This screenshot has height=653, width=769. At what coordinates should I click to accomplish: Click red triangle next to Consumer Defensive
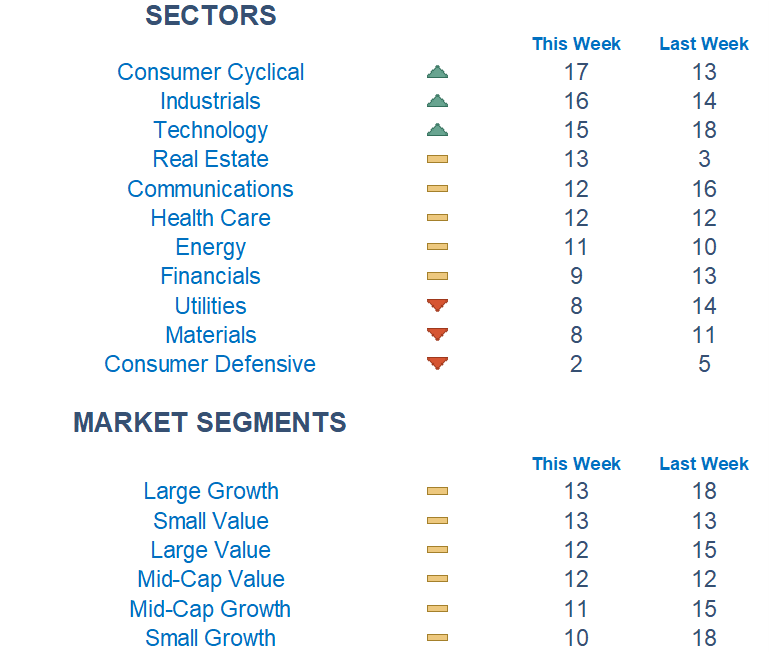[437, 364]
